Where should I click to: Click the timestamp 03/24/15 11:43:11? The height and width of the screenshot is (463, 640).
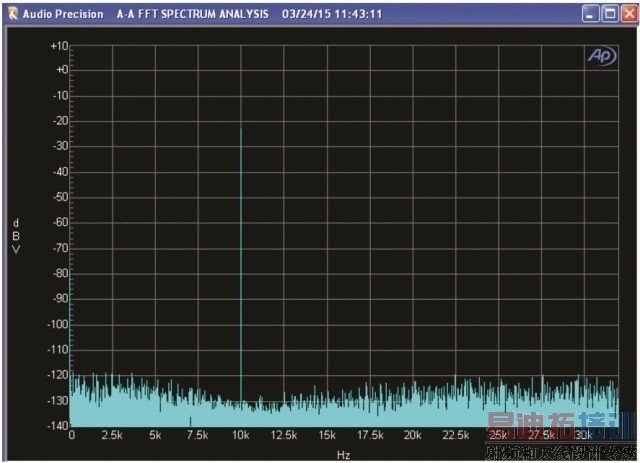tap(332, 14)
